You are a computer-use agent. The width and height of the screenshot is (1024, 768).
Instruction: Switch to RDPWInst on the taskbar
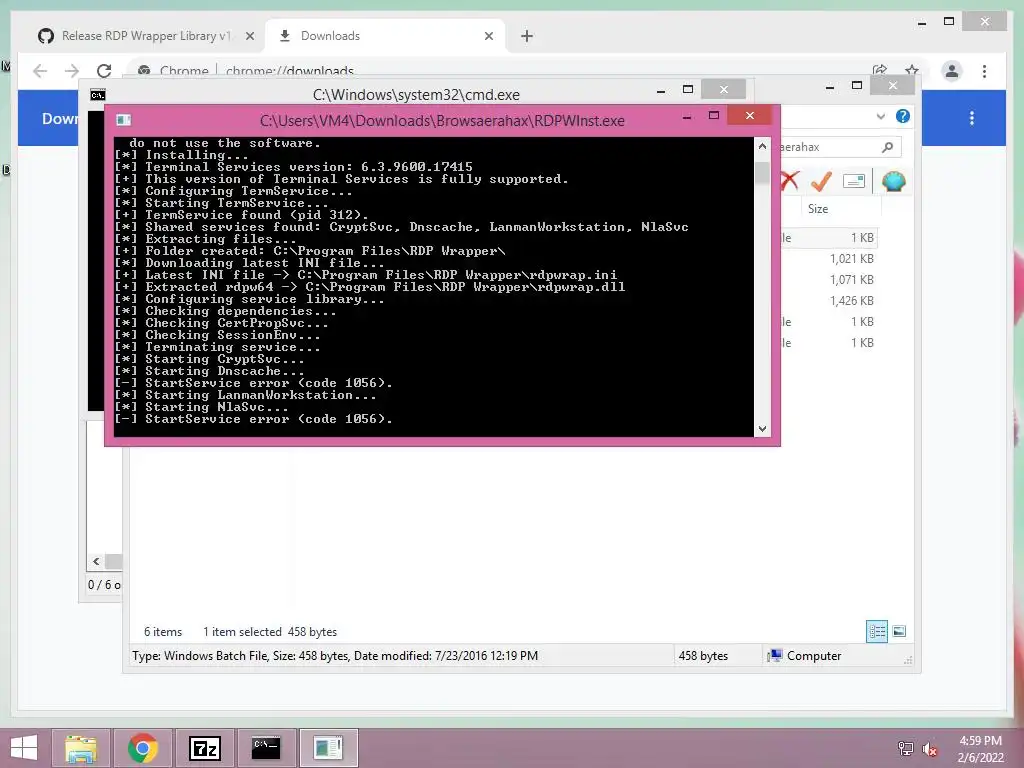pos(328,748)
